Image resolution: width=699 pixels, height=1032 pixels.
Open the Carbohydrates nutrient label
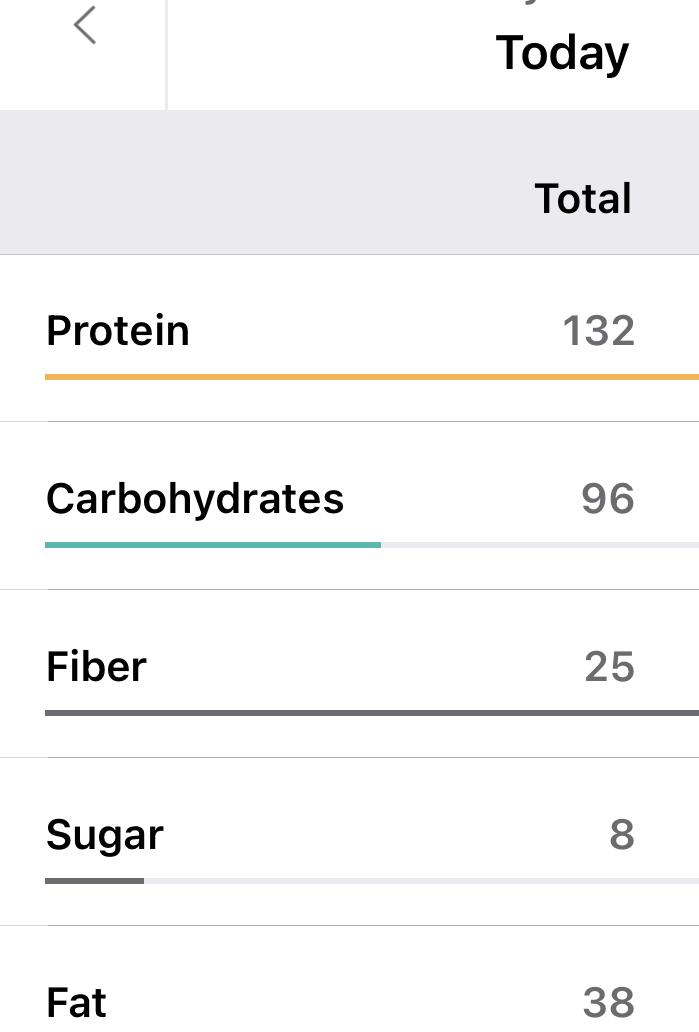[195, 499]
